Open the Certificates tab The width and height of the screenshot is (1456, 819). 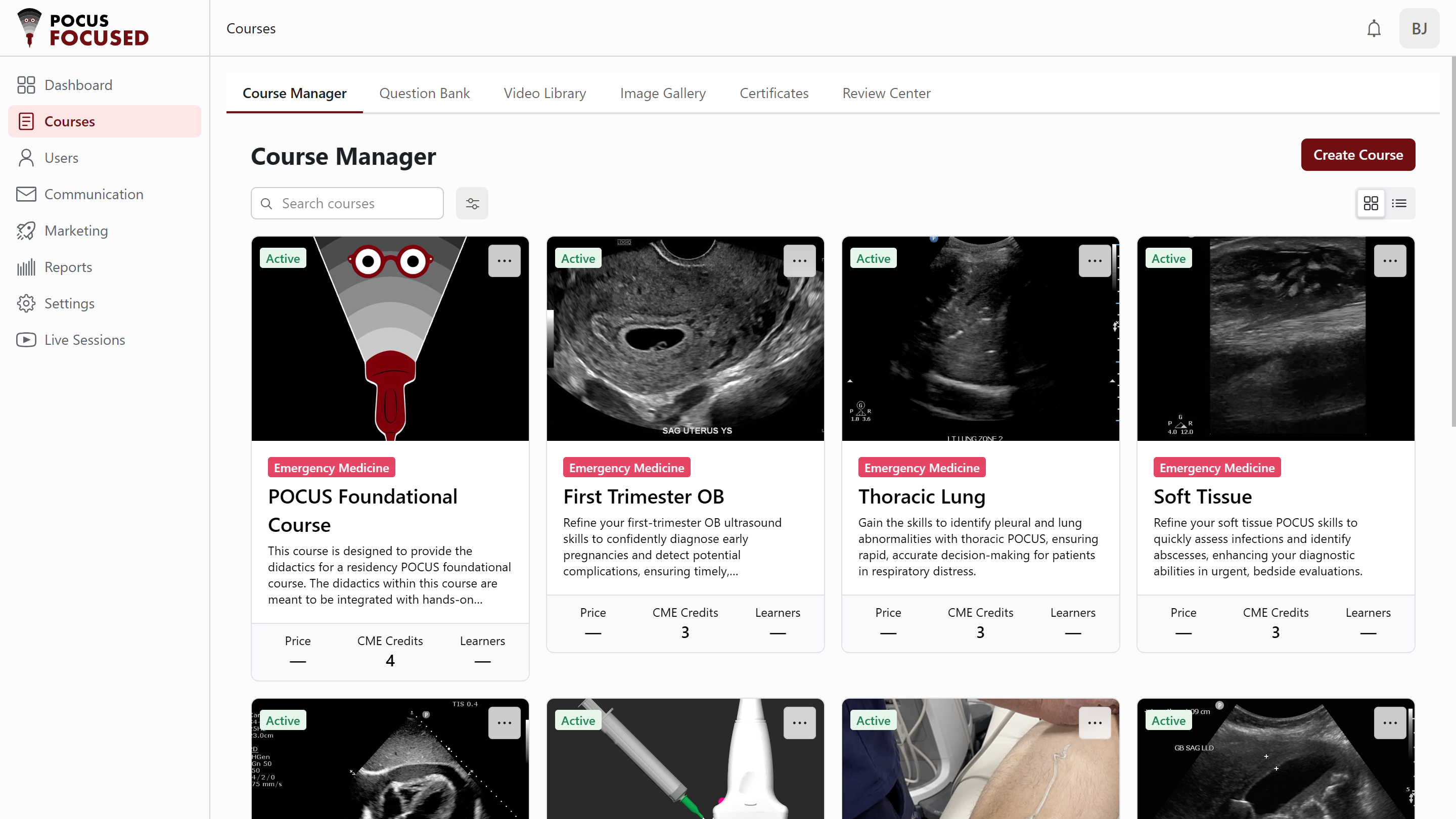[x=774, y=93]
